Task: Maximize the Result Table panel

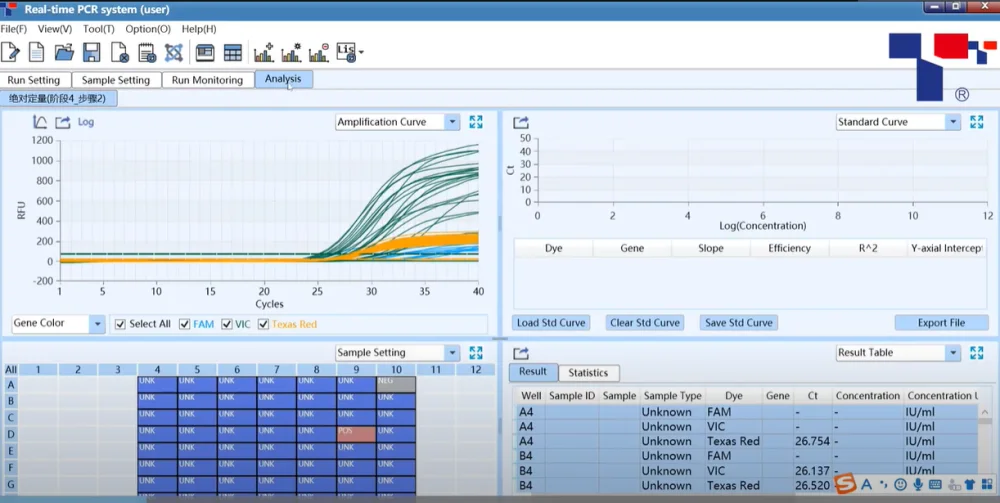Action: click(x=976, y=353)
